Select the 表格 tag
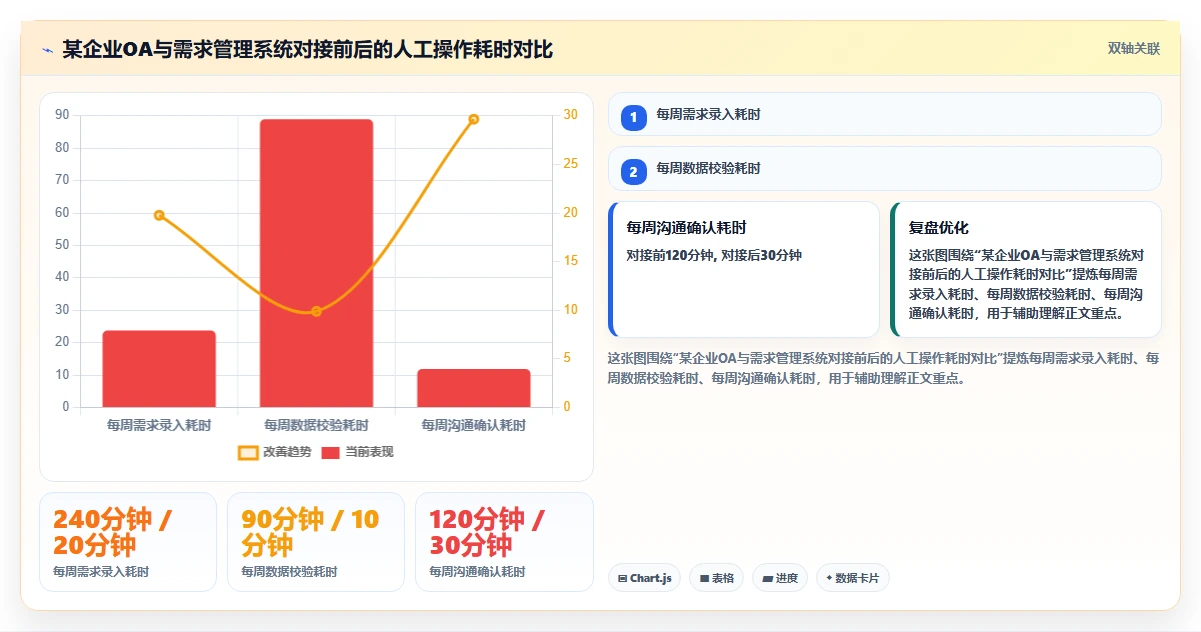The image size is (1201, 632). point(716,578)
